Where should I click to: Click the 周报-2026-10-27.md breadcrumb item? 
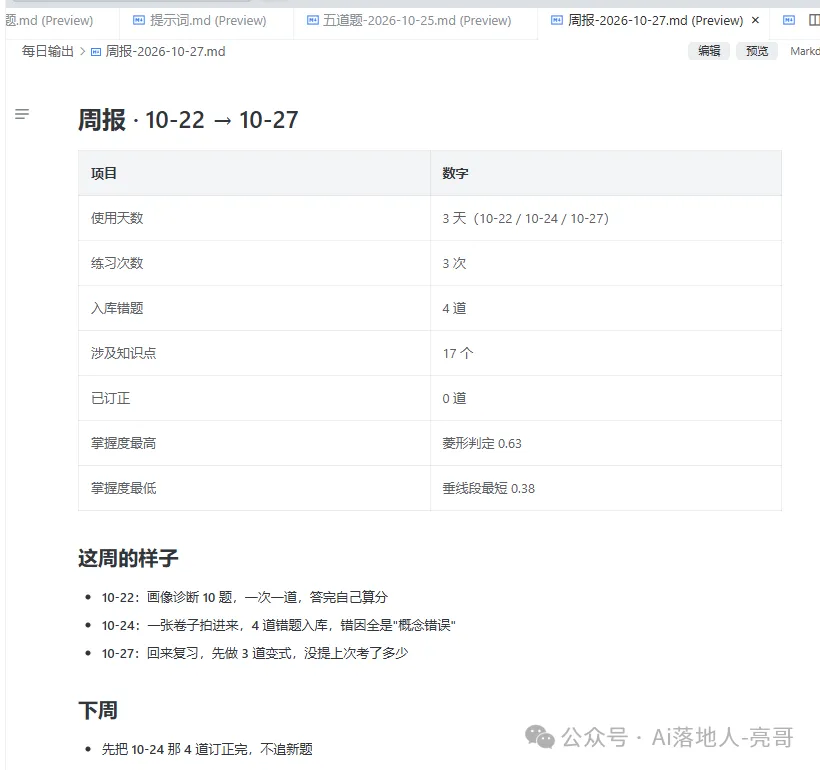pos(165,51)
